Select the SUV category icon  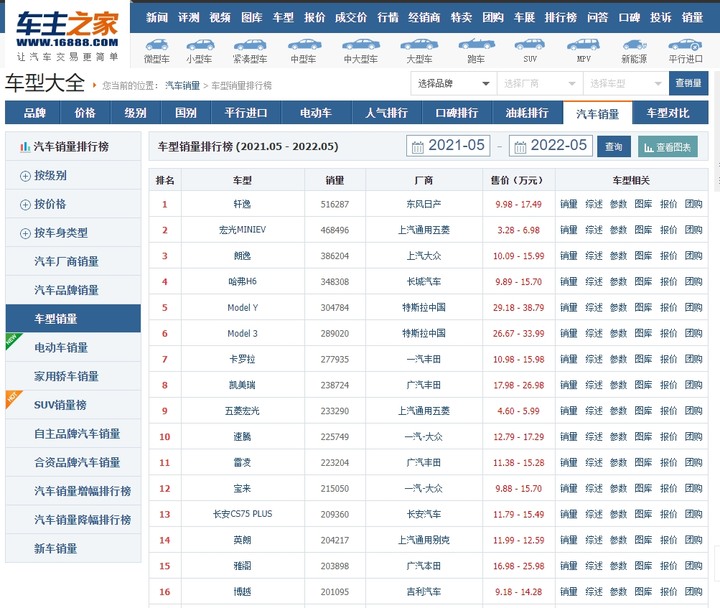529,45
